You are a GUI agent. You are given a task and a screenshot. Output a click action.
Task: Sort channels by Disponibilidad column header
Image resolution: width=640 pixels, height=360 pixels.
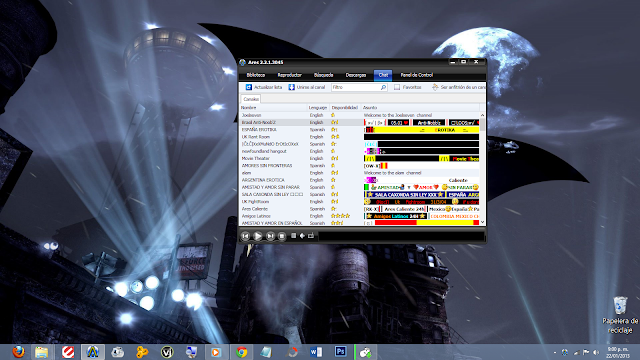coord(344,108)
